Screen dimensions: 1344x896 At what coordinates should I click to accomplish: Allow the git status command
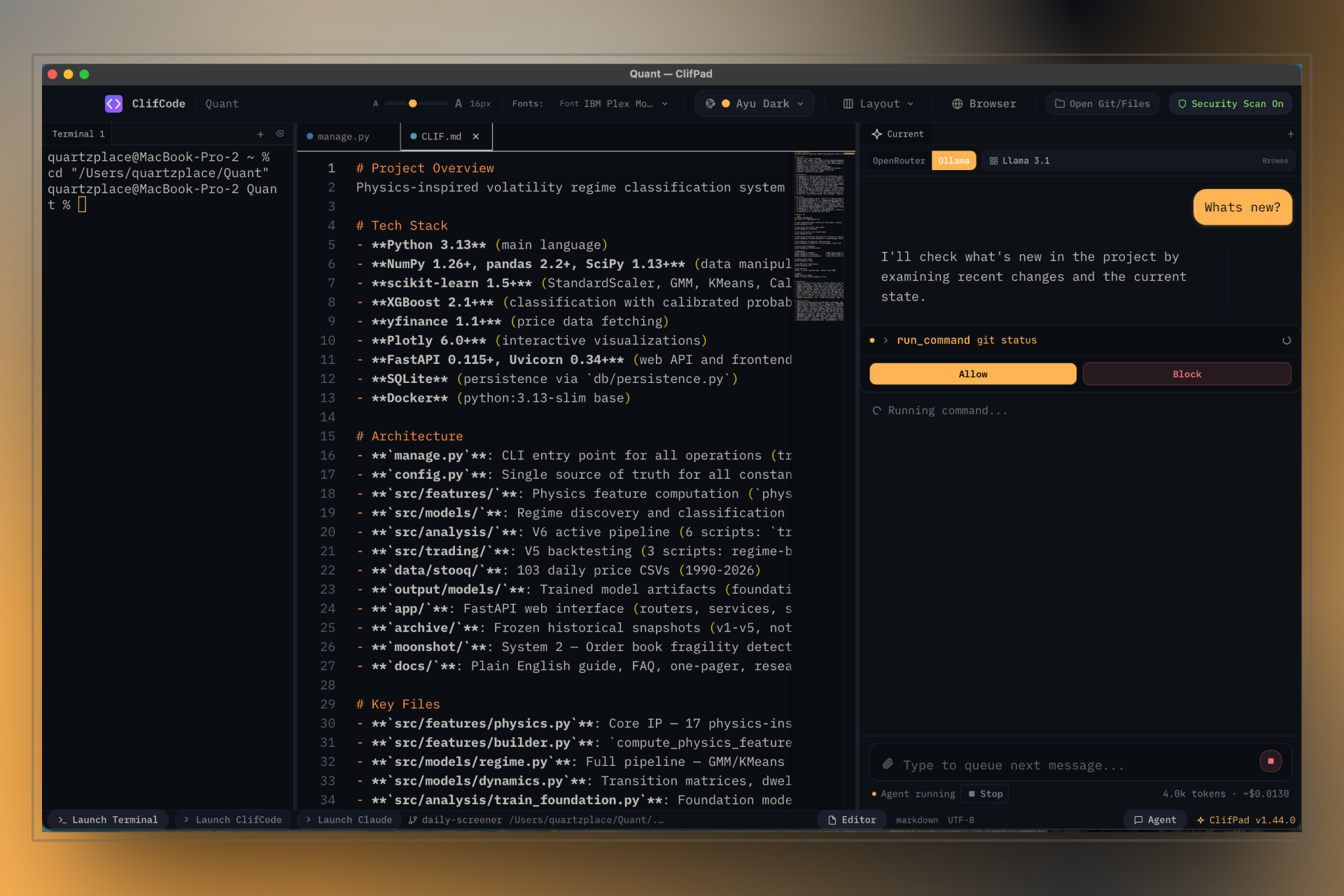pos(973,374)
